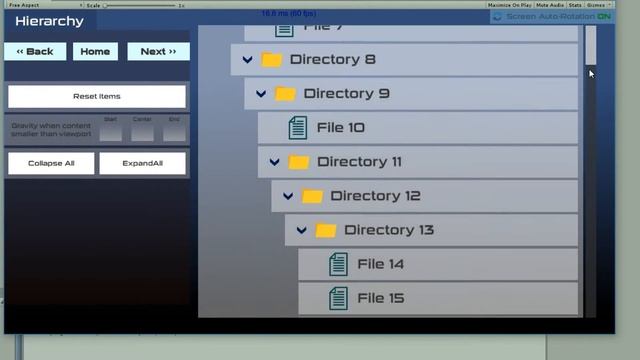The width and height of the screenshot is (640, 360).
Task: Click the vertical scrollbar thumb of the list
Action: (591, 45)
